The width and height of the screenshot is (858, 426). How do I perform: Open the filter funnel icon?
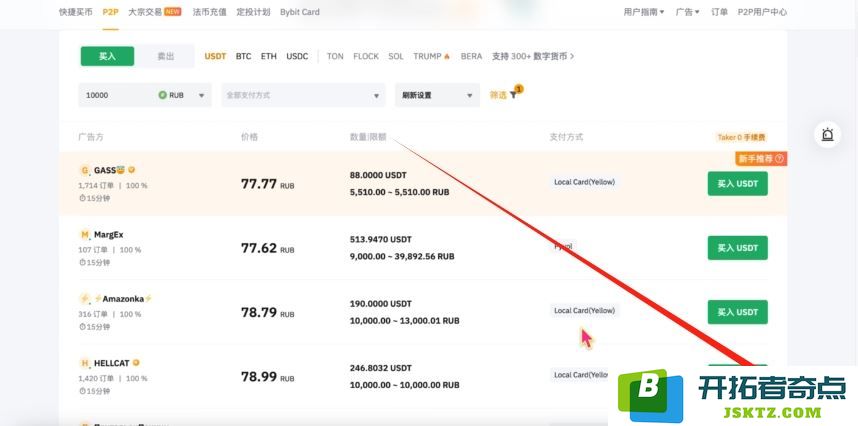point(513,95)
